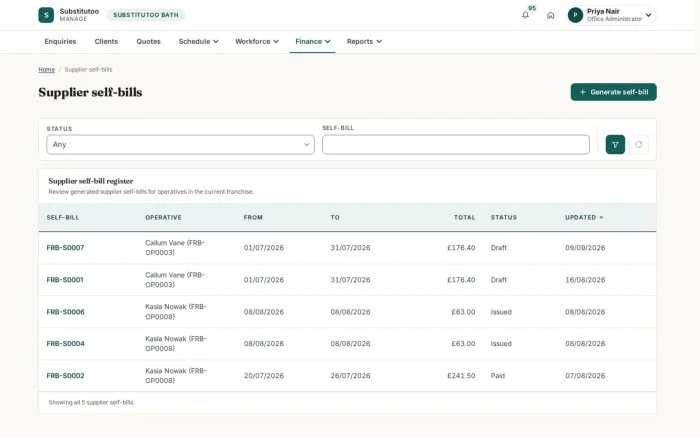Click total £241.50 in the FRB-S0002 row
Image resolution: width=700 pixels, height=438 pixels.
pyautogui.click(x=461, y=376)
